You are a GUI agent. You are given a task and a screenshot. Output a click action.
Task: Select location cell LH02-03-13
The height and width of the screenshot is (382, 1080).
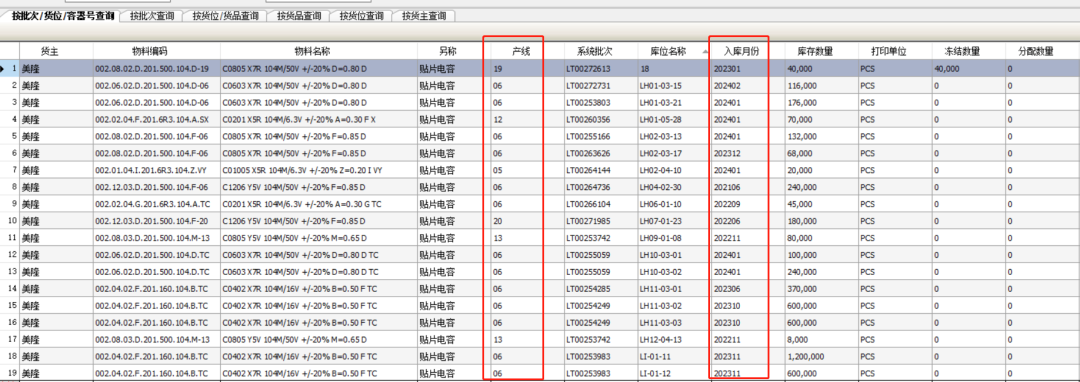(x=661, y=136)
